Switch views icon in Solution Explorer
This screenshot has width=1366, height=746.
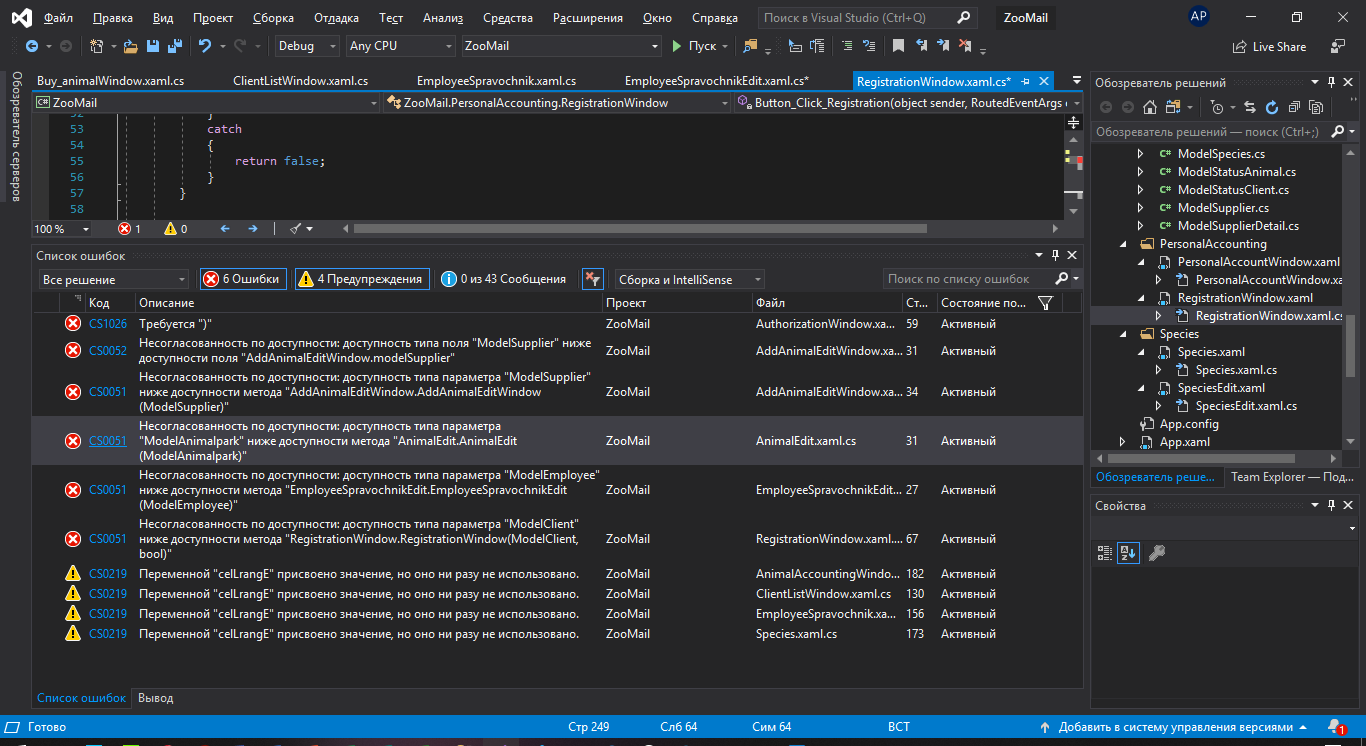[1172, 107]
